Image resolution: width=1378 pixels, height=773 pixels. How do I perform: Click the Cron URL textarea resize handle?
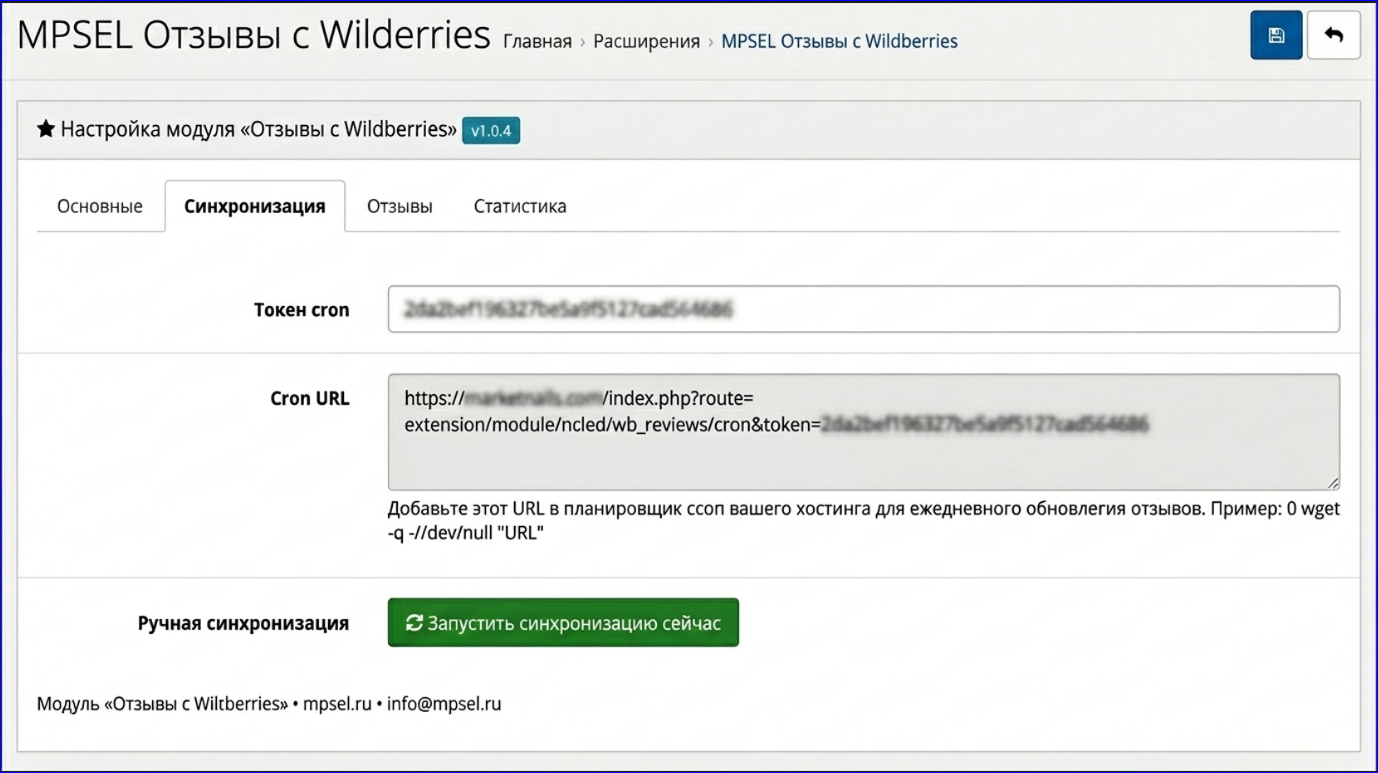pyautogui.click(x=1333, y=483)
